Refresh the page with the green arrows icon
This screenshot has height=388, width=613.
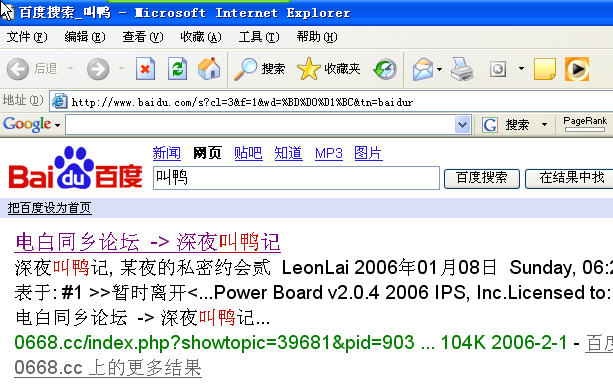pyautogui.click(x=177, y=69)
